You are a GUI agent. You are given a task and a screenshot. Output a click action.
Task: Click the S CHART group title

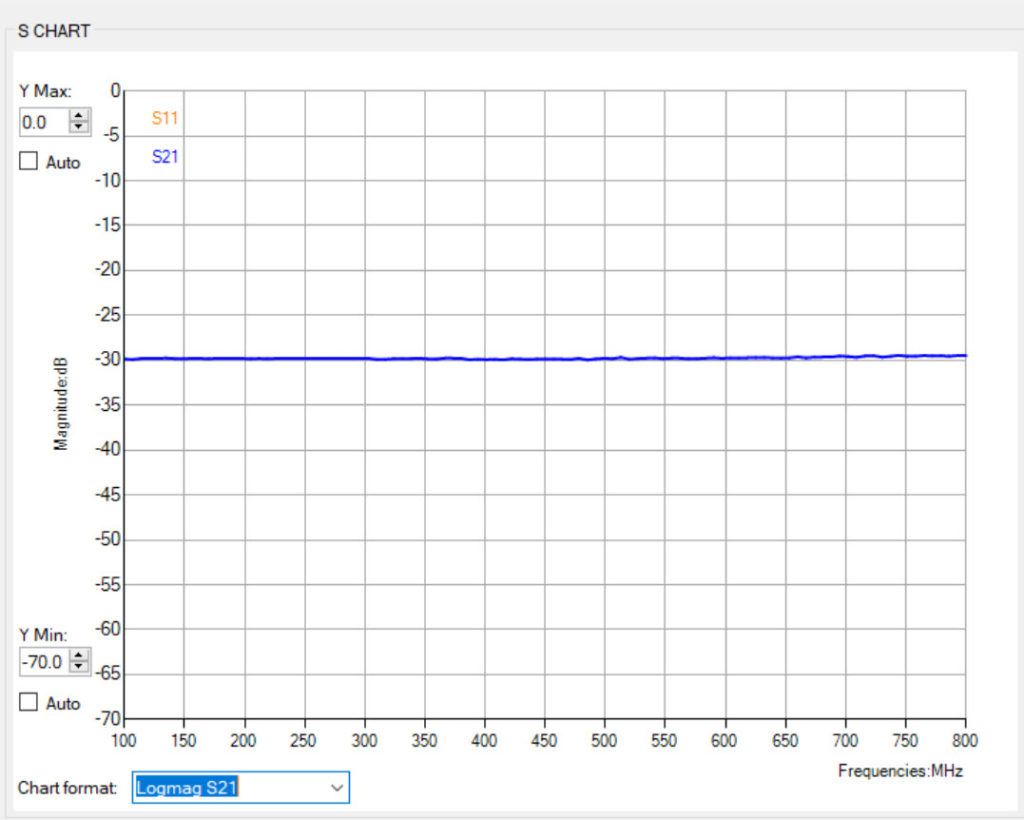[54, 31]
